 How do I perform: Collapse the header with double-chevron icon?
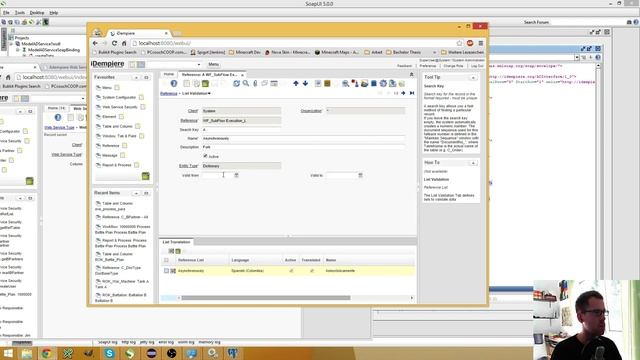tap(411, 74)
